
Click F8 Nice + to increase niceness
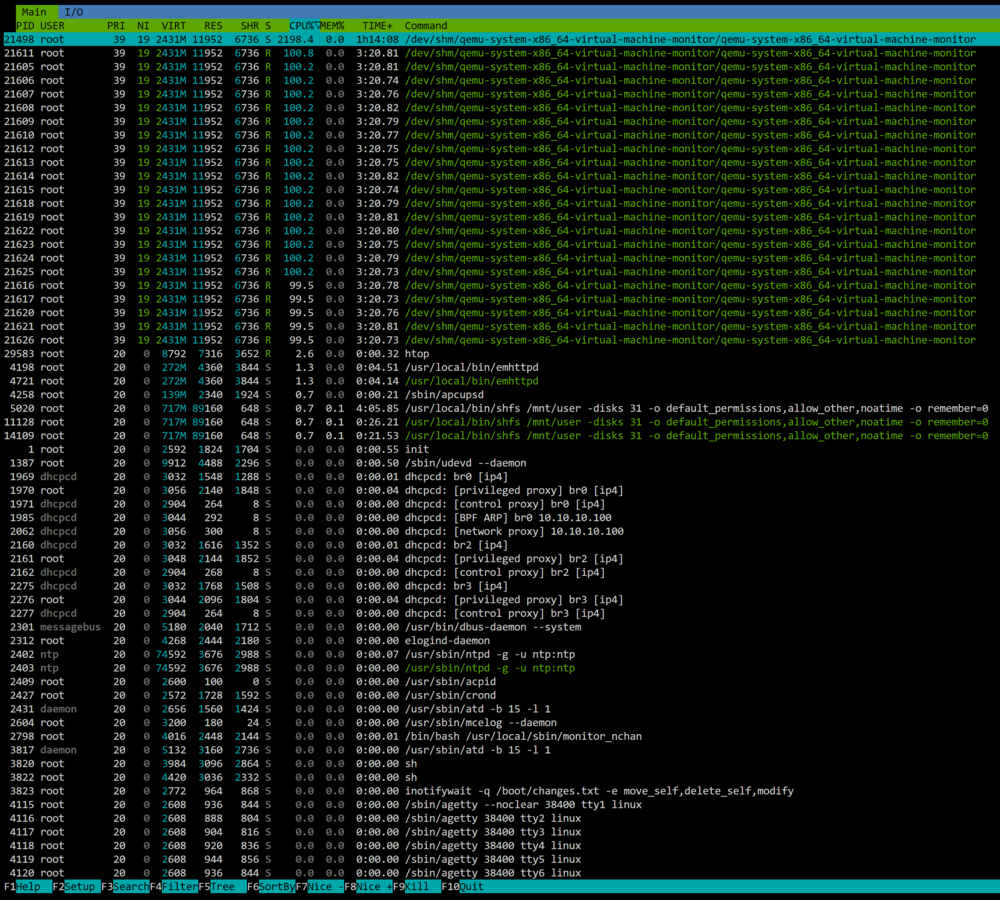[x=368, y=887]
